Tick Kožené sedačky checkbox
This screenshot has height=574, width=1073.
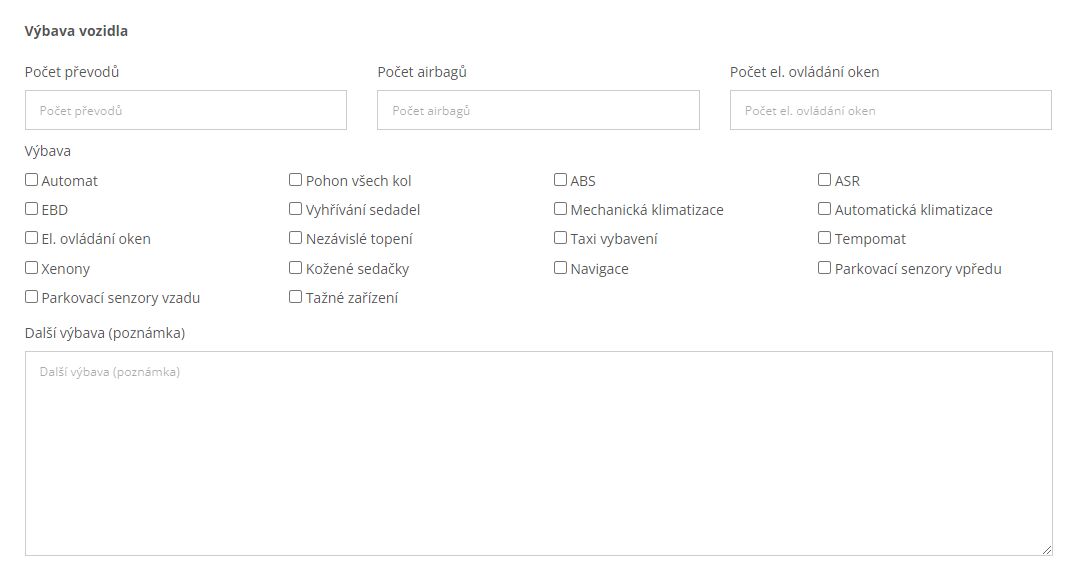tap(296, 268)
